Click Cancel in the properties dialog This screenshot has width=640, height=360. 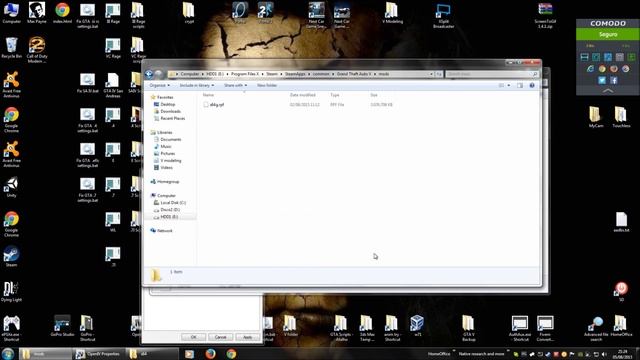pos(220,337)
